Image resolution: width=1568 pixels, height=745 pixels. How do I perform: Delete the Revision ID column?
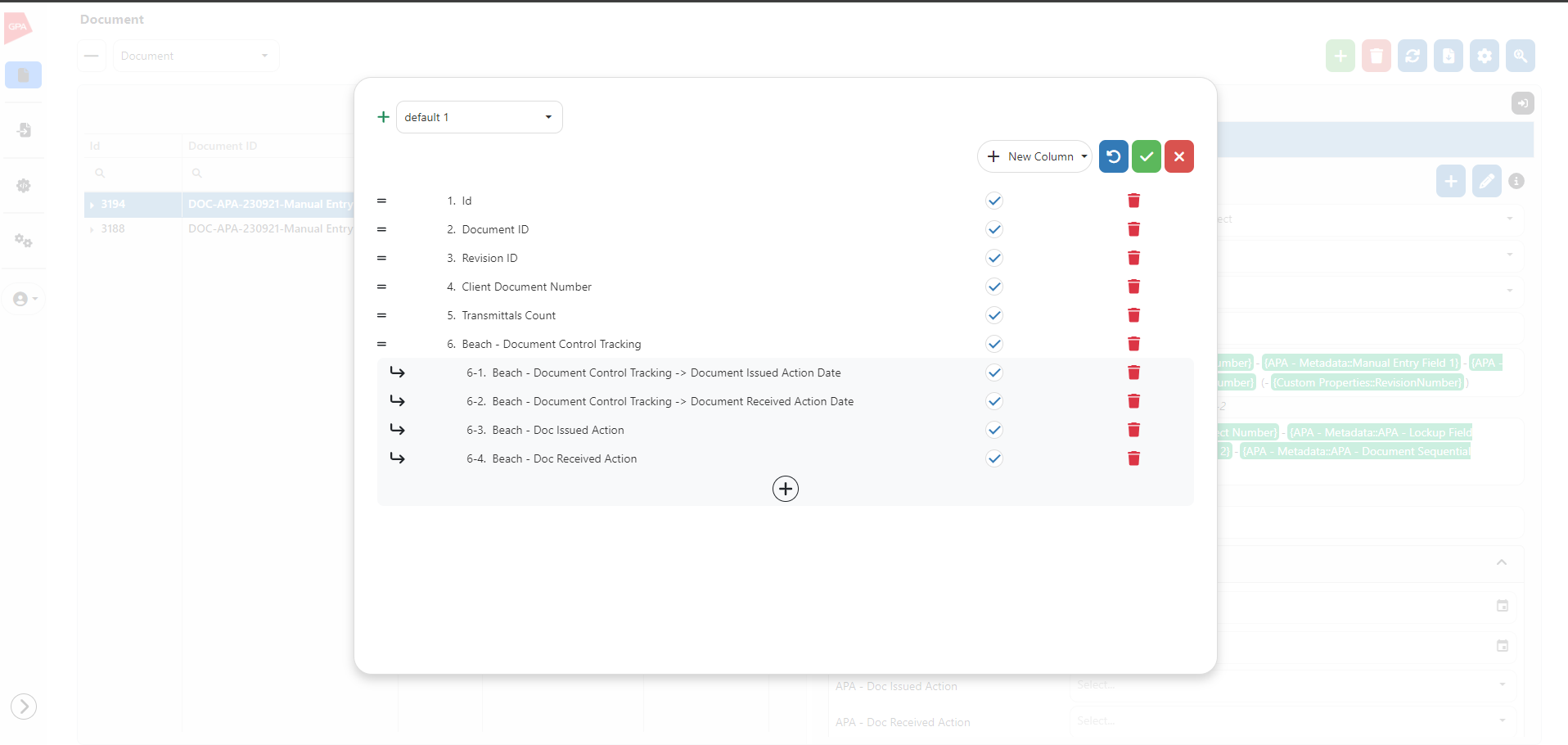pyautogui.click(x=1133, y=258)
